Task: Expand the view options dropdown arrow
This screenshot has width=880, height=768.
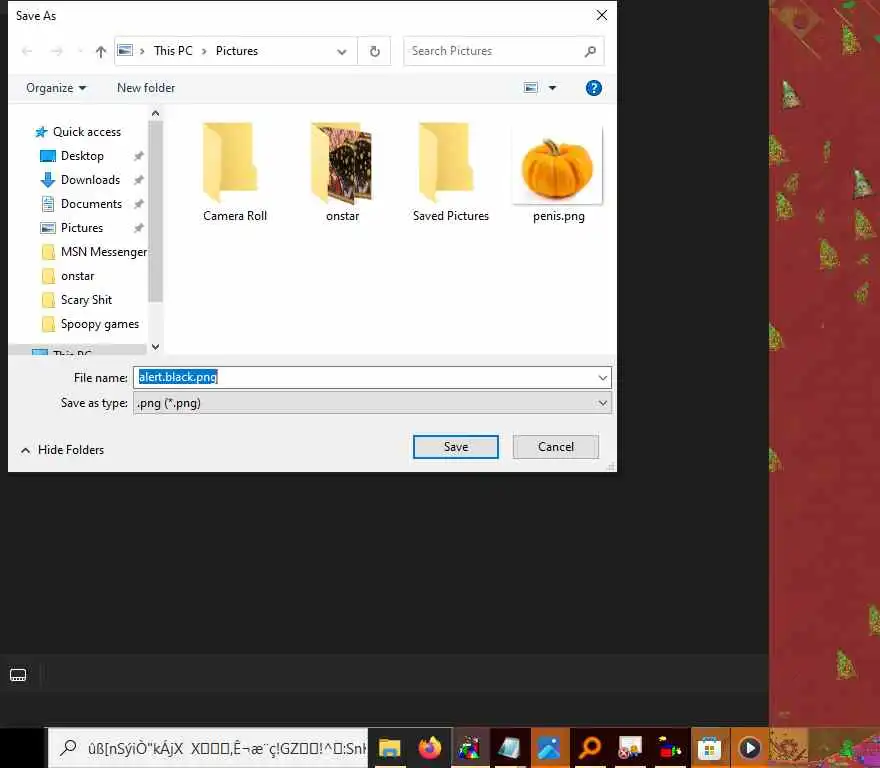Action: (552, 88)
